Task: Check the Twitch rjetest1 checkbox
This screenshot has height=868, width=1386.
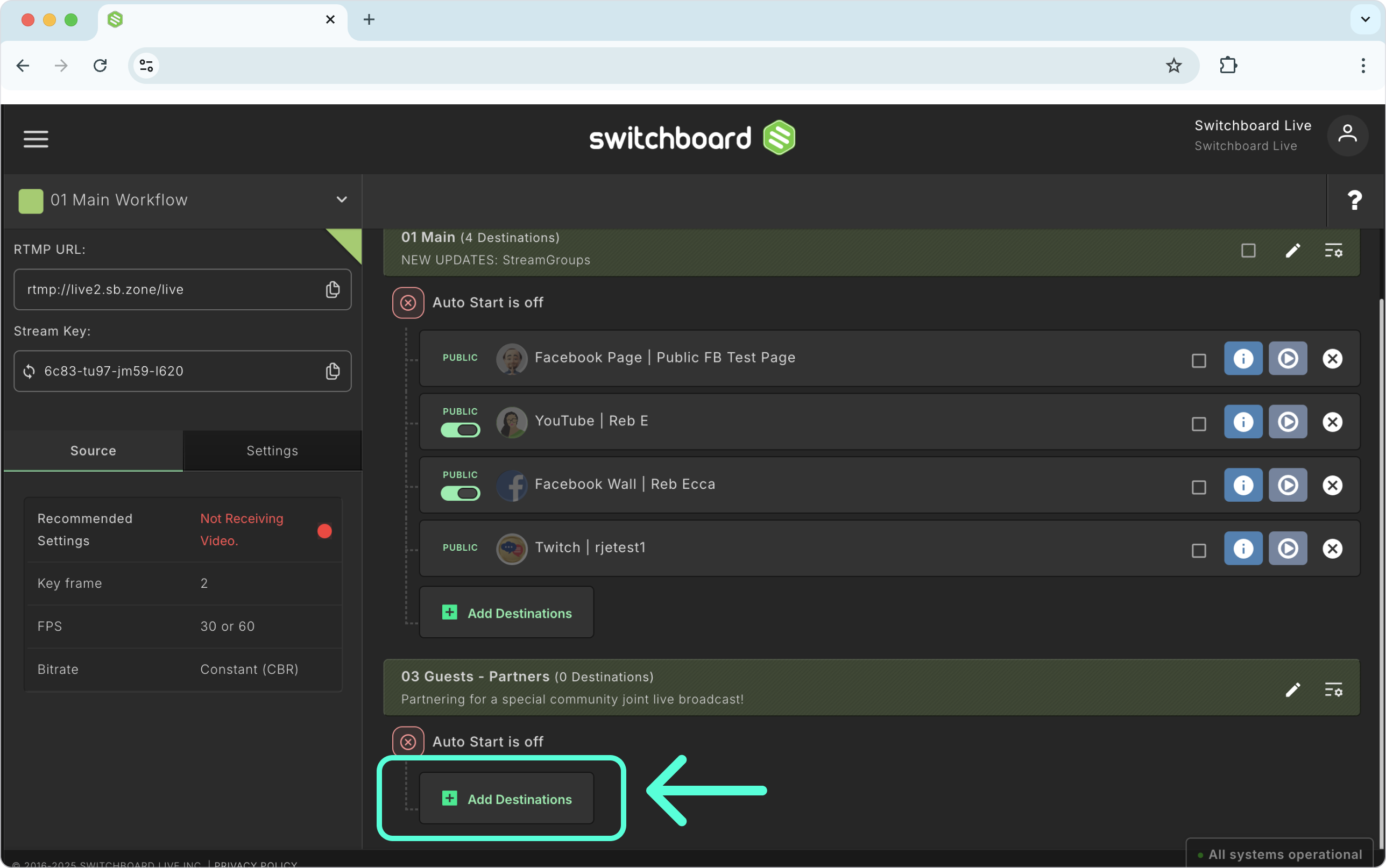Action: click(x=1199, y=550)
